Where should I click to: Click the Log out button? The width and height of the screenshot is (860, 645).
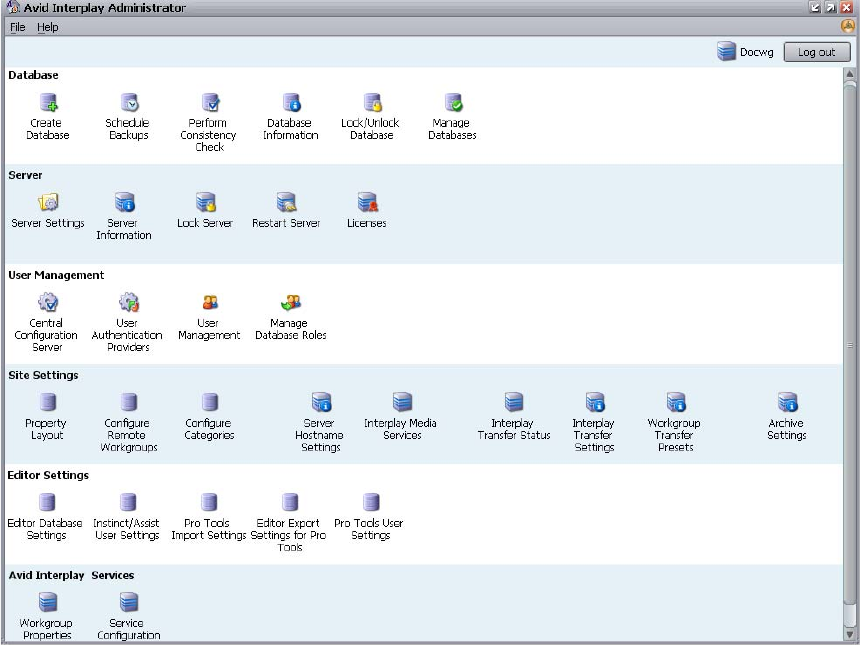(x=817, y=52)
